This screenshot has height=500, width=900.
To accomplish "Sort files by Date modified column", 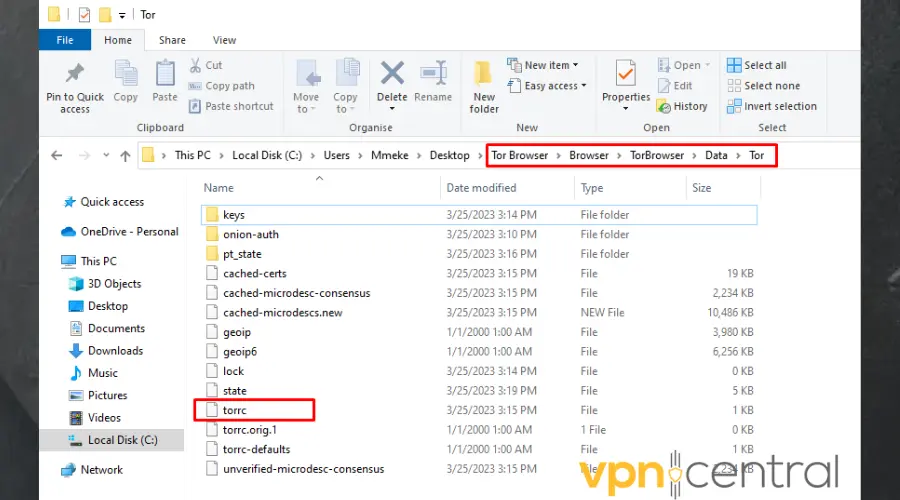I will pyautogui.click(x=482, y=188).
